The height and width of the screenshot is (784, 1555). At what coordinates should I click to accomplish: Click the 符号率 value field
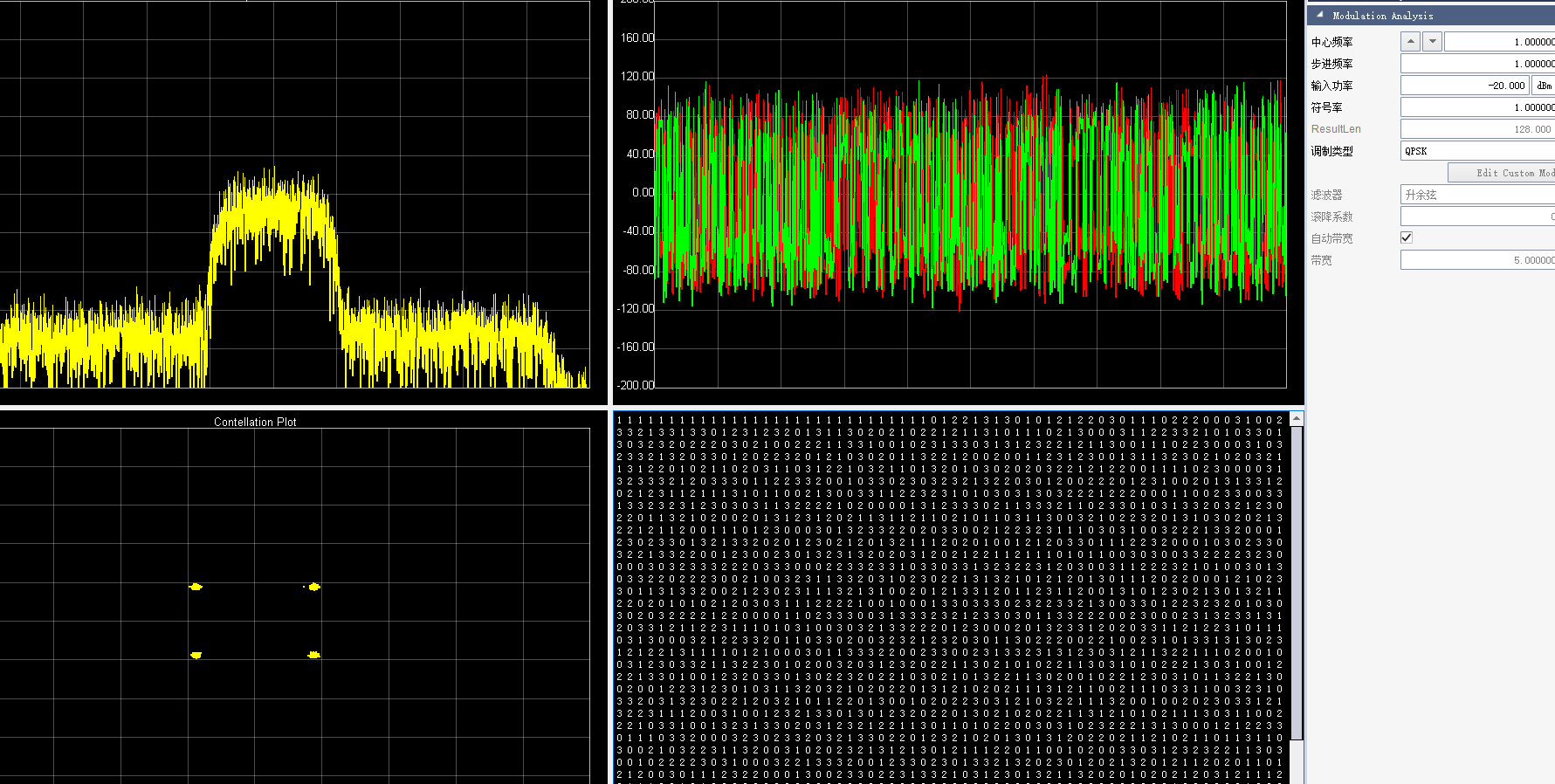[1478, 107]
